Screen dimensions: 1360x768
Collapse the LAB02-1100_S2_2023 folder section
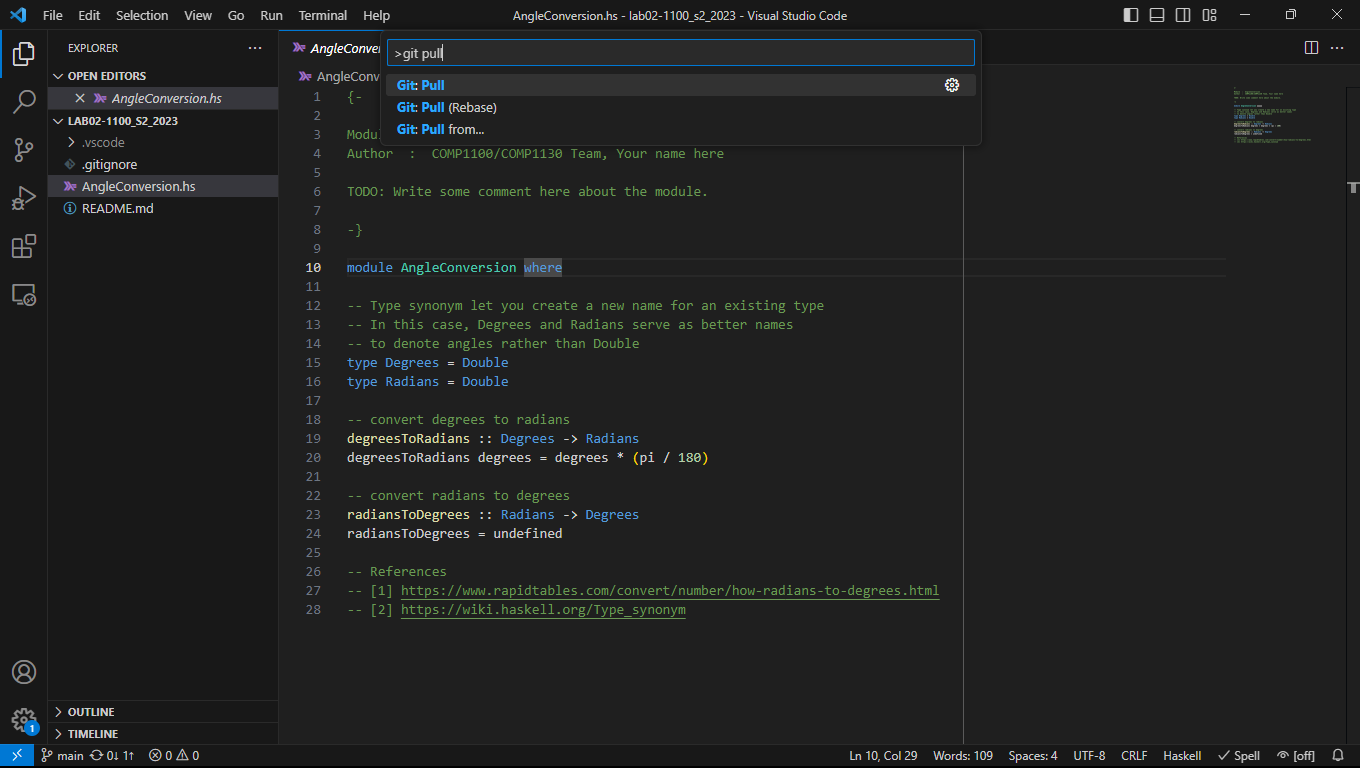pyautogui.click(x=163, y=121)
